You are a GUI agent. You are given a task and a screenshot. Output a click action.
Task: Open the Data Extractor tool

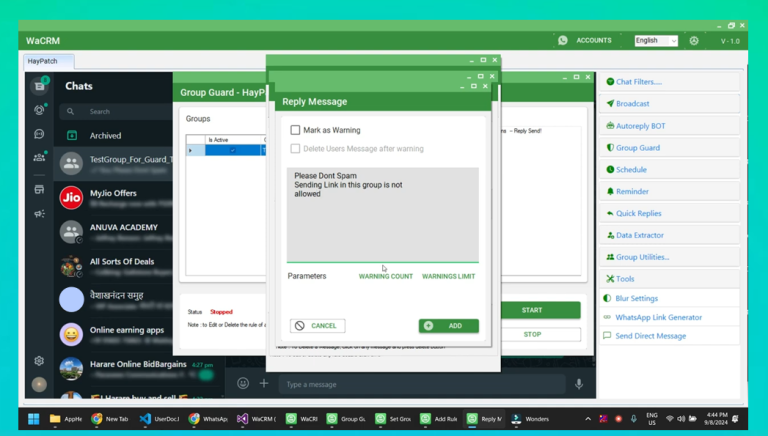(x=640, y=235)
